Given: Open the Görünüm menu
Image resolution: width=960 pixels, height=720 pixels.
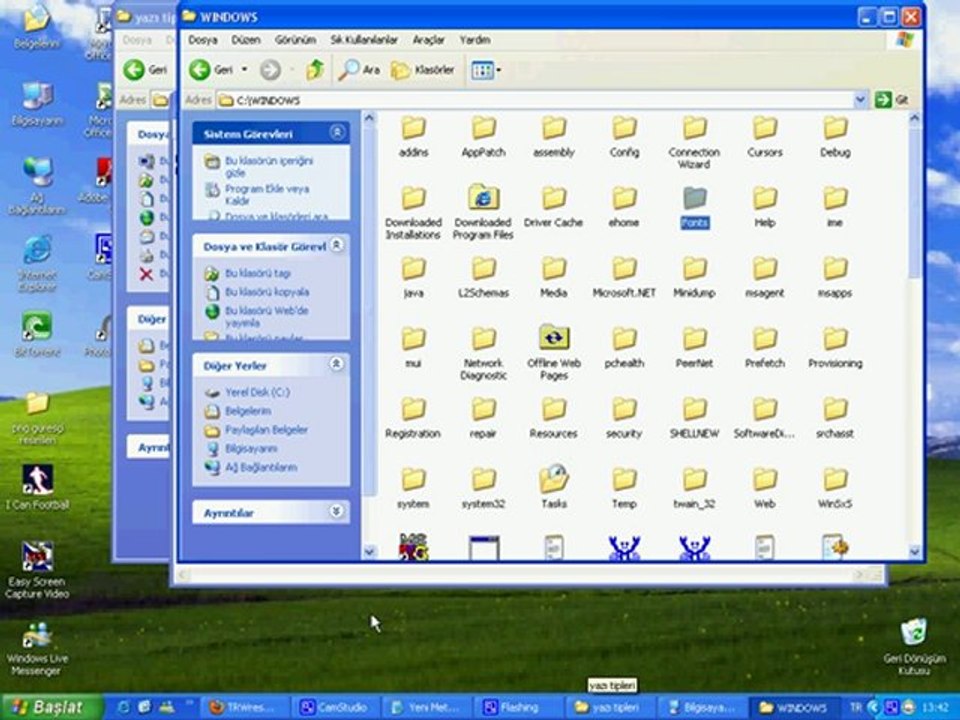Looking at the screenshot, I should click(x=295, y=40).
